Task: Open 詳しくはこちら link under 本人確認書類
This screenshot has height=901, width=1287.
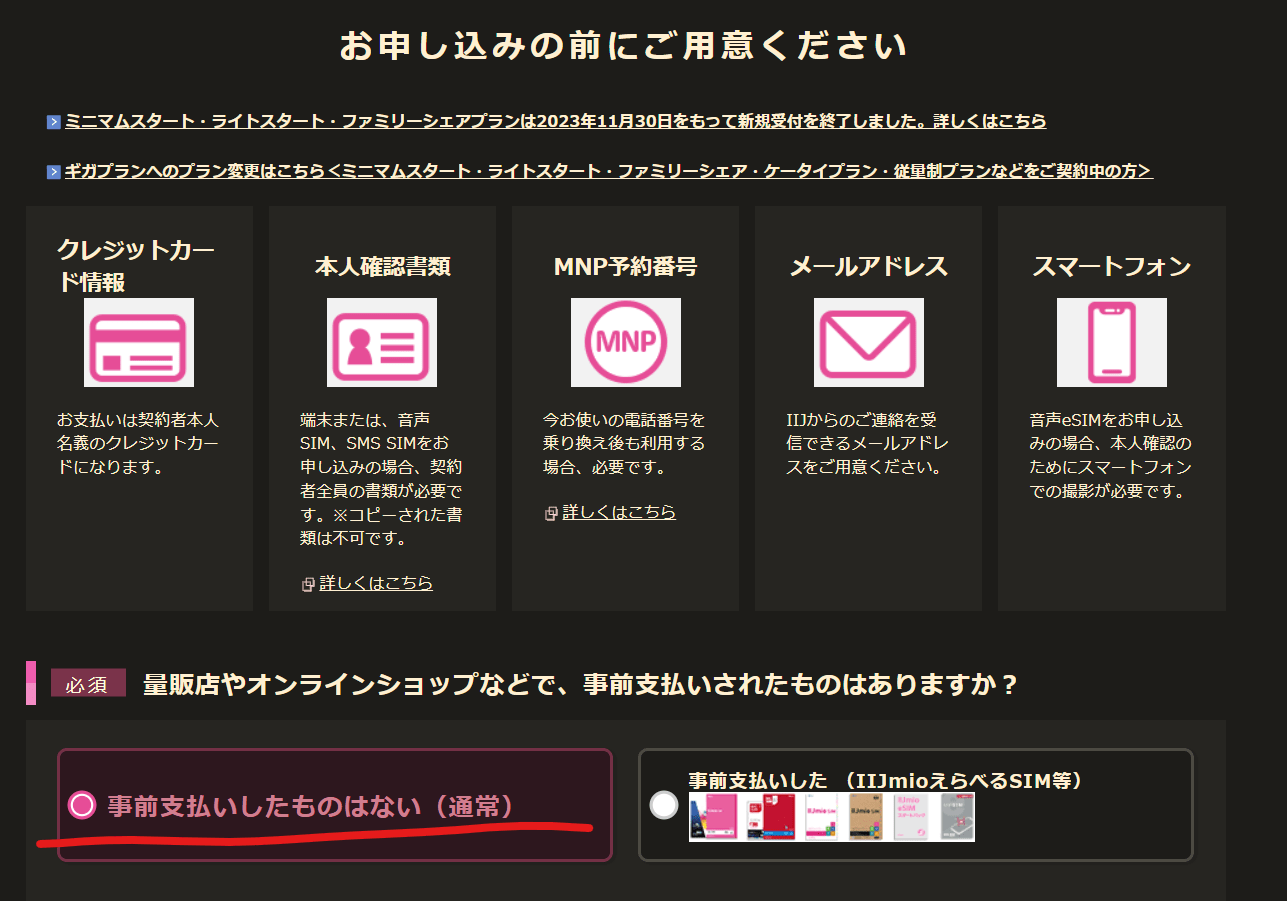Action: pyautogui.click(x=376, y=583)
